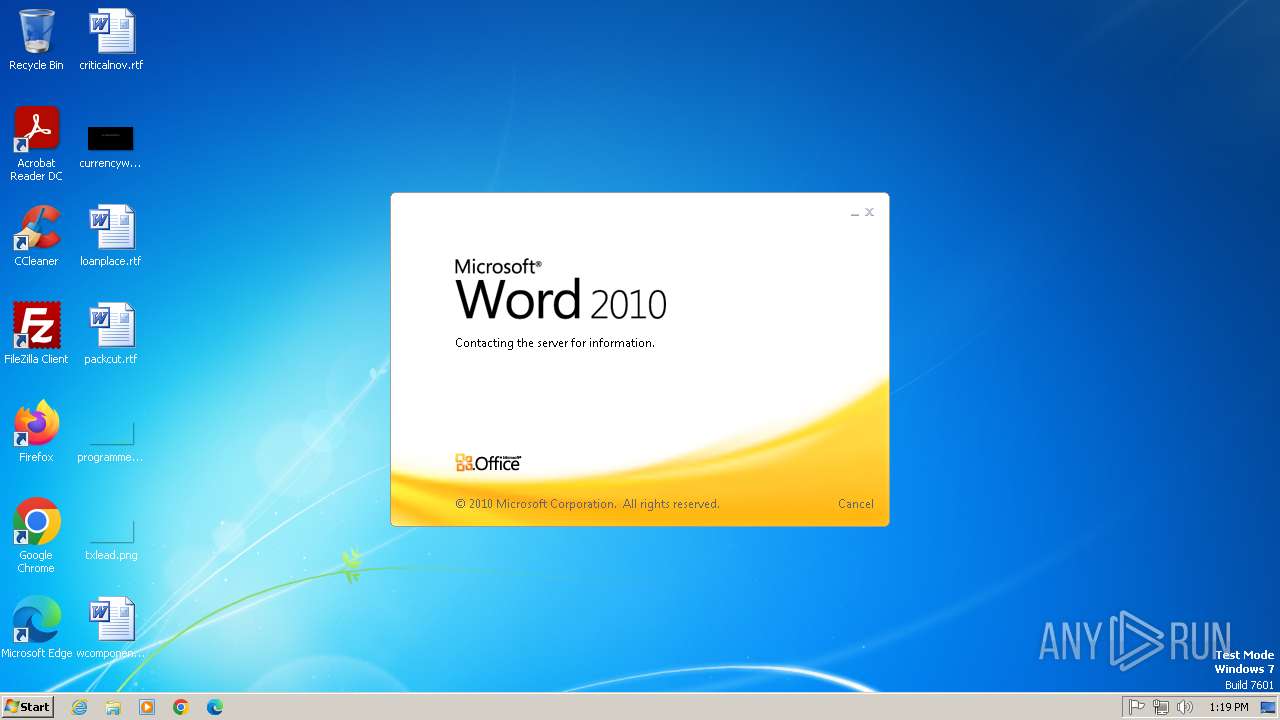
Task: Minimize the Word splash screen
Action: [x=855, y=213]
